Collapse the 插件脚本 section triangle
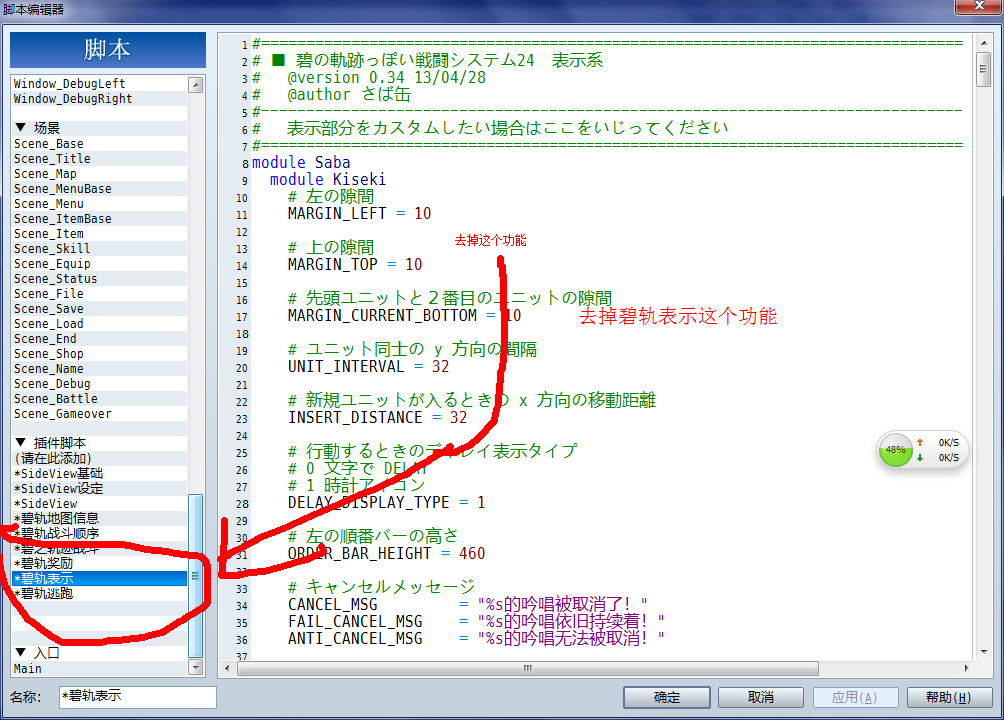 pos(20,443)
